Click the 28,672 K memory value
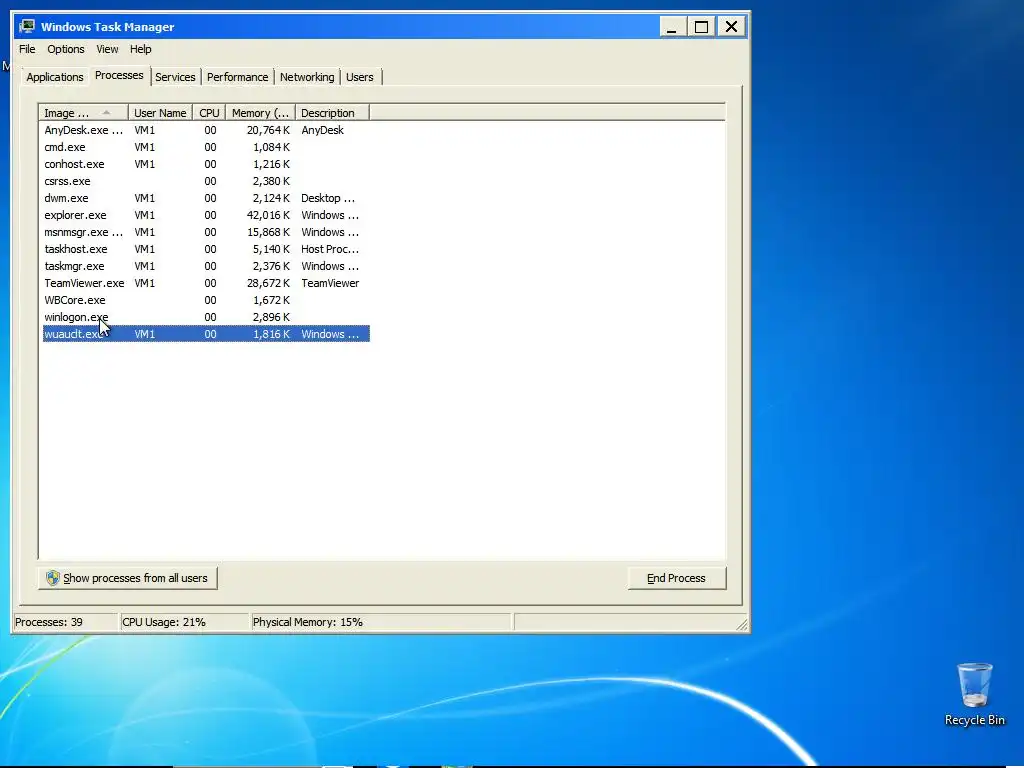This screenshot has height=768, width=1024. click(268, 283)
